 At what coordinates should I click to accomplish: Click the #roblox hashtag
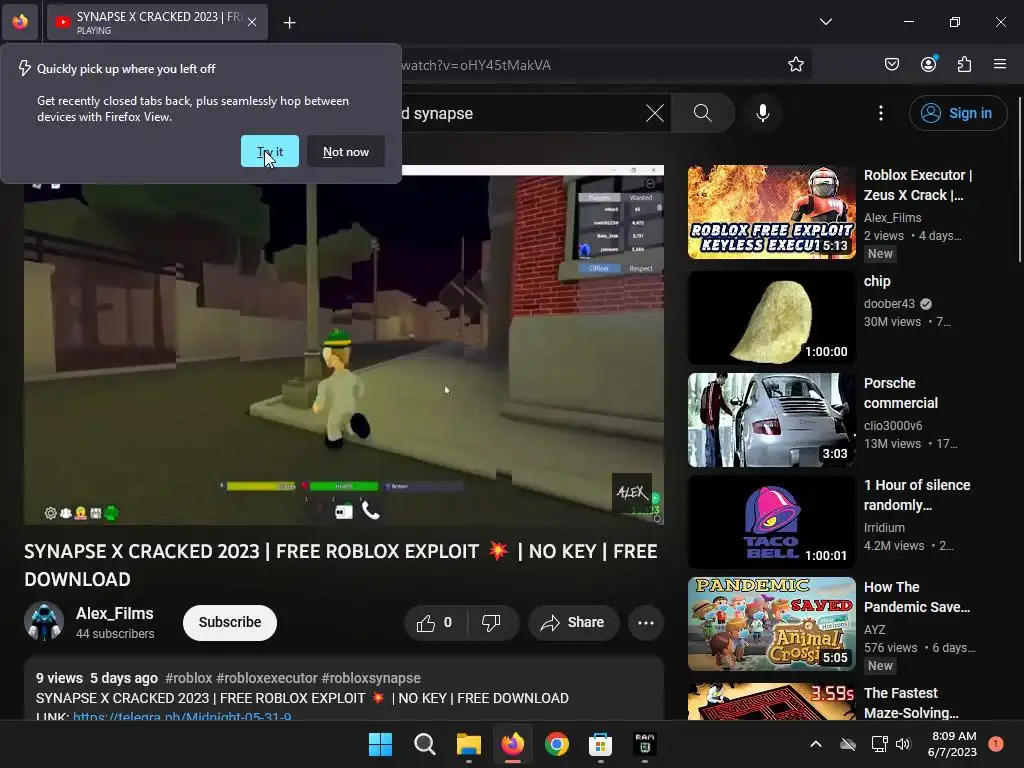(x=189, y=678)
